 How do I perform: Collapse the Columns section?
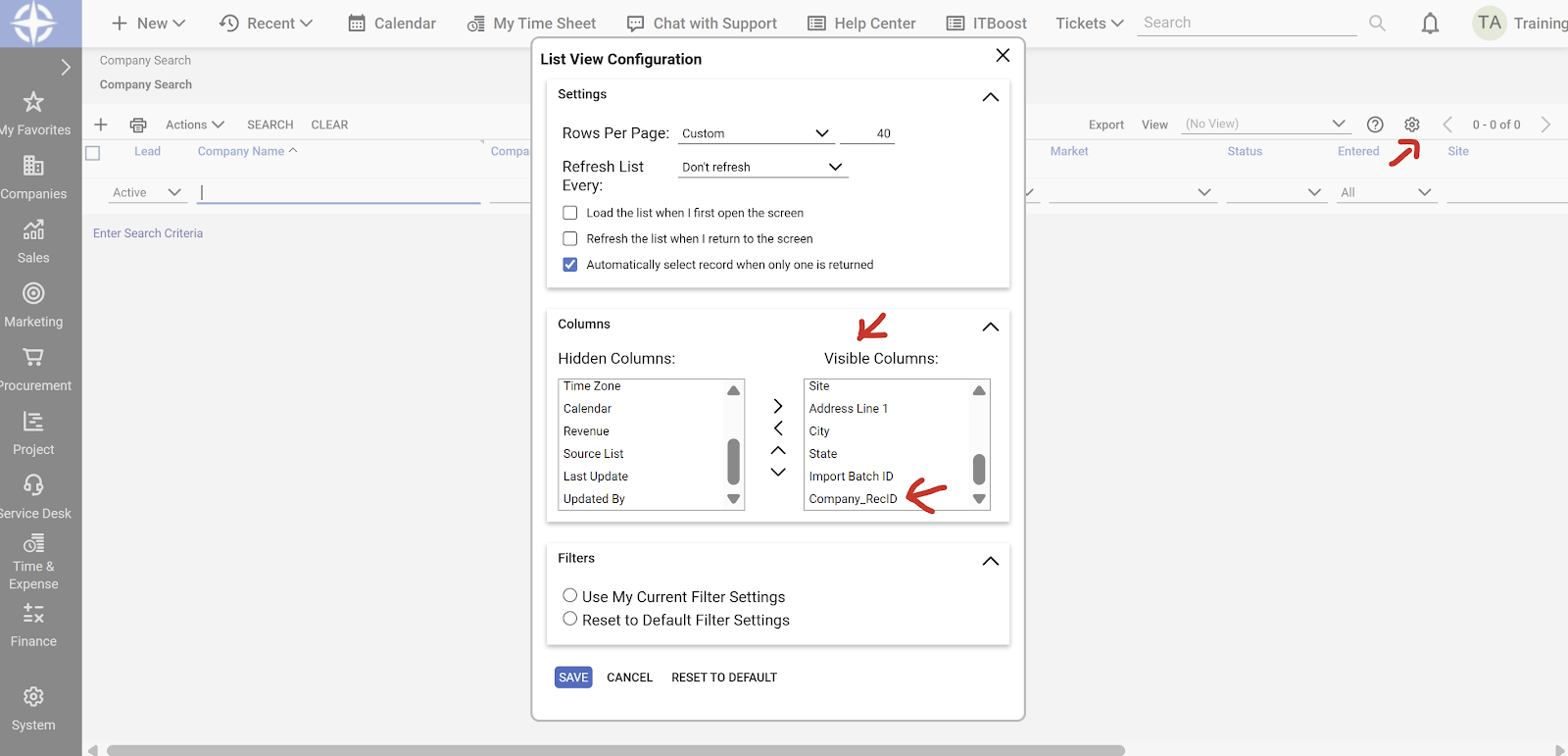pos(990,327)
